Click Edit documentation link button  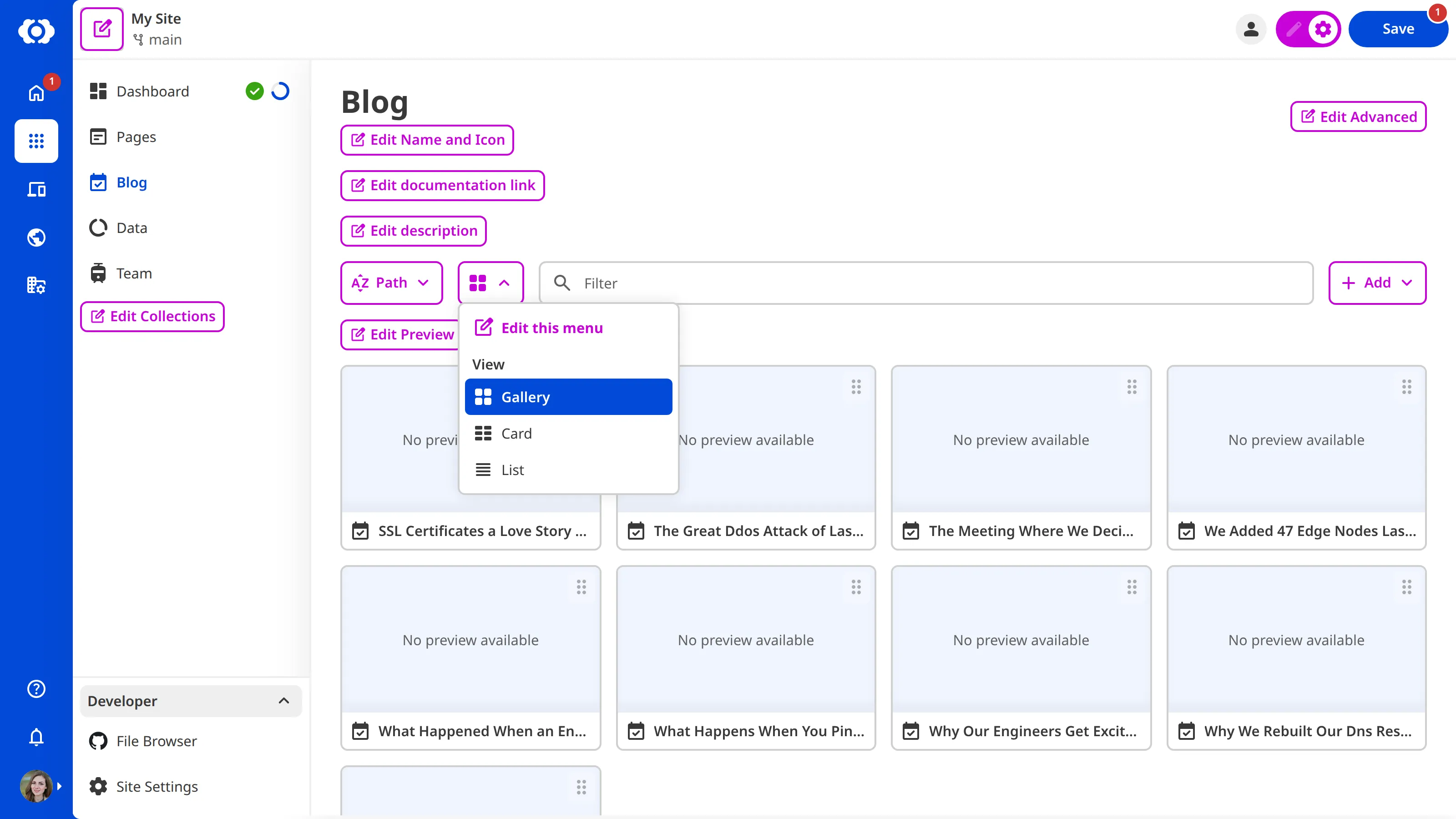[443, 185]
